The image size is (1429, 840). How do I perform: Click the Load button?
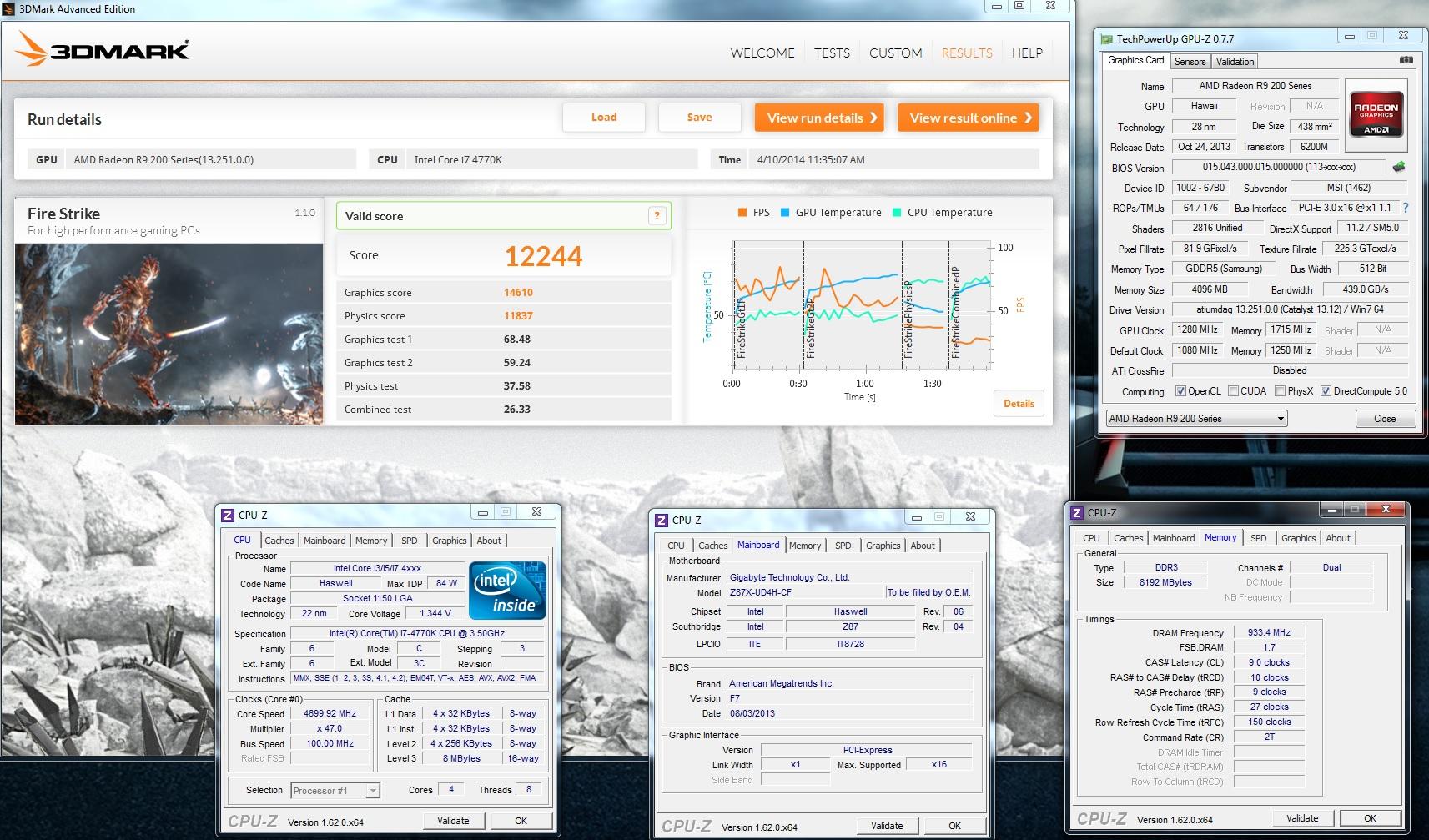(x=604, y=118)
